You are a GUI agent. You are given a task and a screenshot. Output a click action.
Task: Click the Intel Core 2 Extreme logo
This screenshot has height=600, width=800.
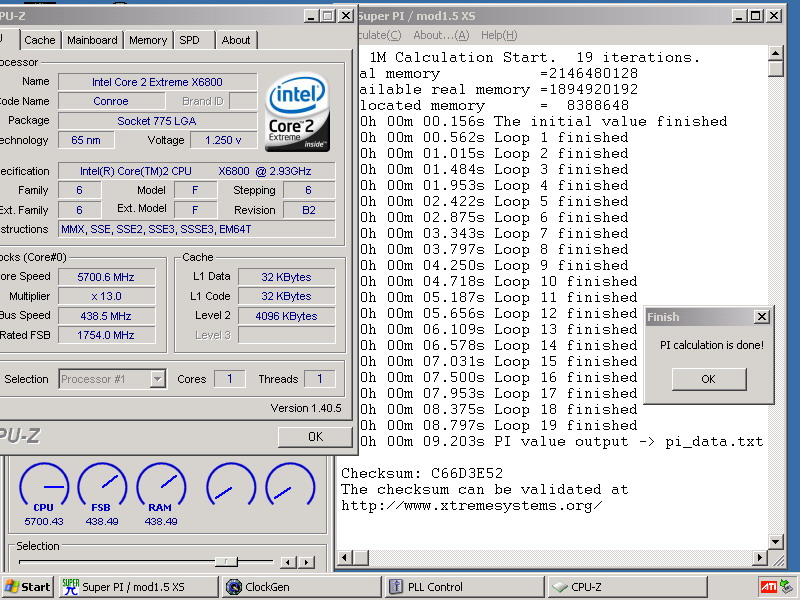pos(297,112)
